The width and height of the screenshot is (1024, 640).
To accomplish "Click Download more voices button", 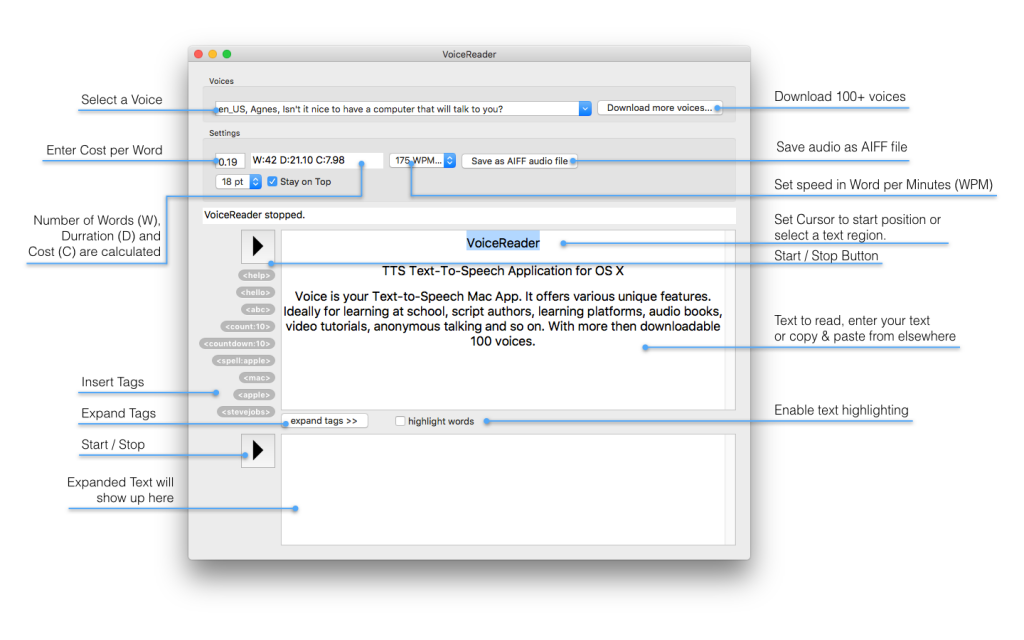I will [x=660, y=108].
